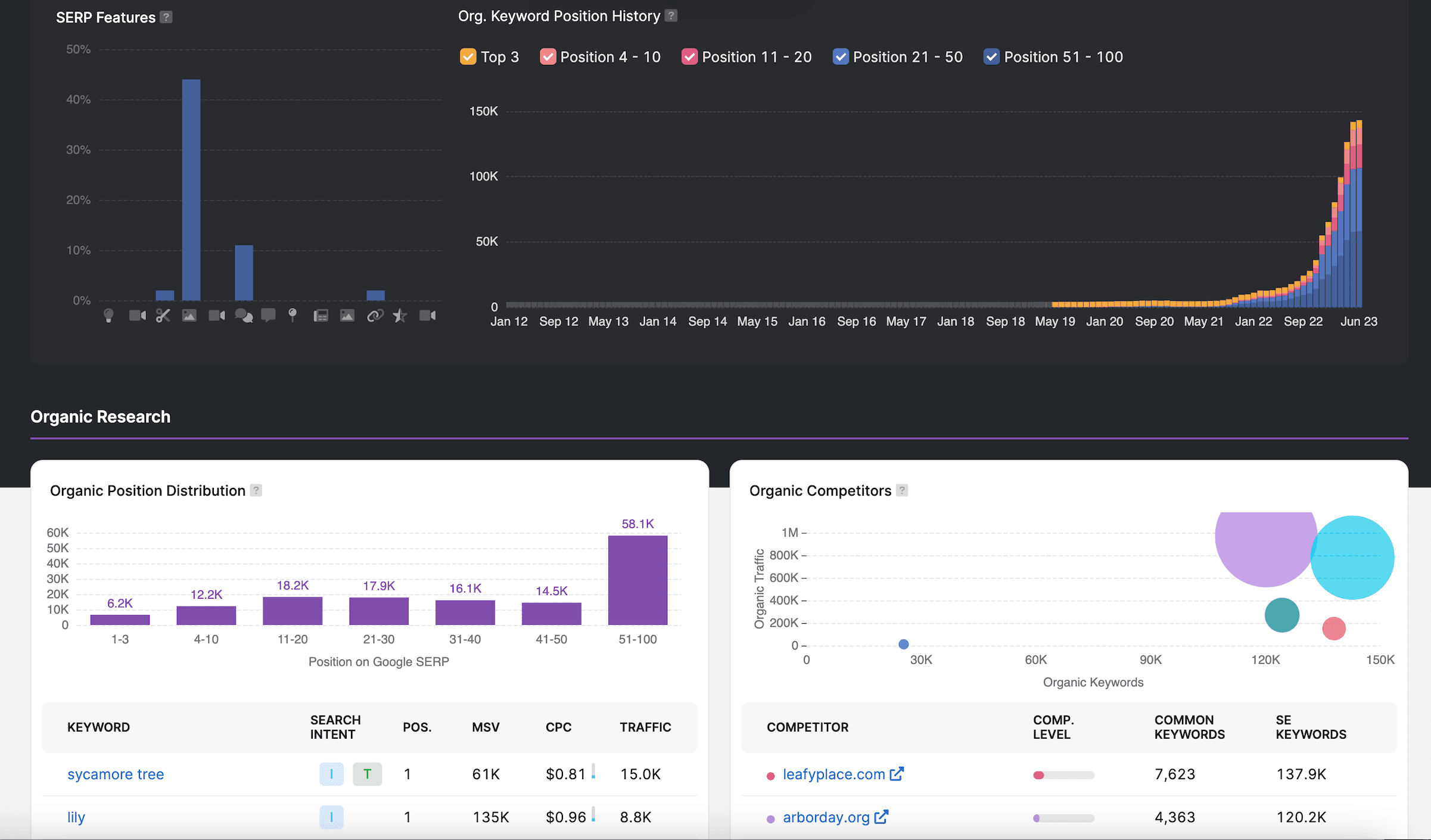Viewport: 1431px width, 840px height.
Task: Click the 51-100 bar showing 58.1K
Action: [637, 580]
